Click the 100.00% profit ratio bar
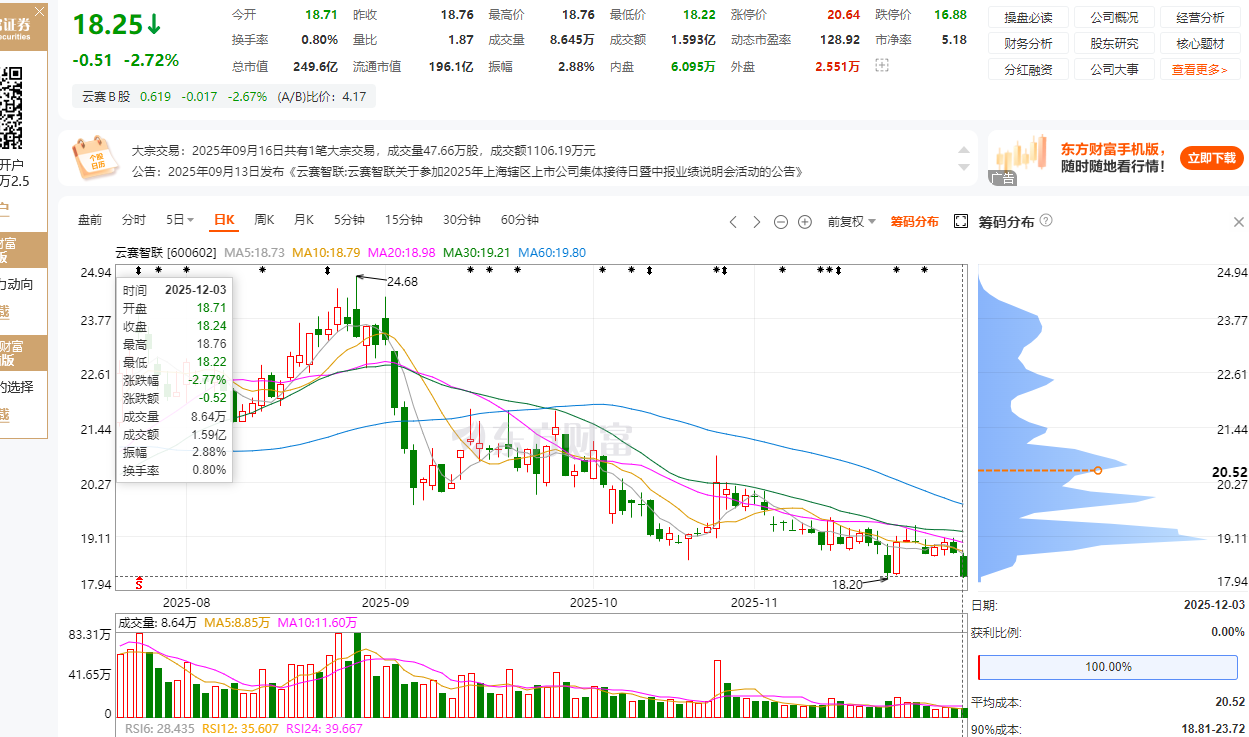 1108,666
